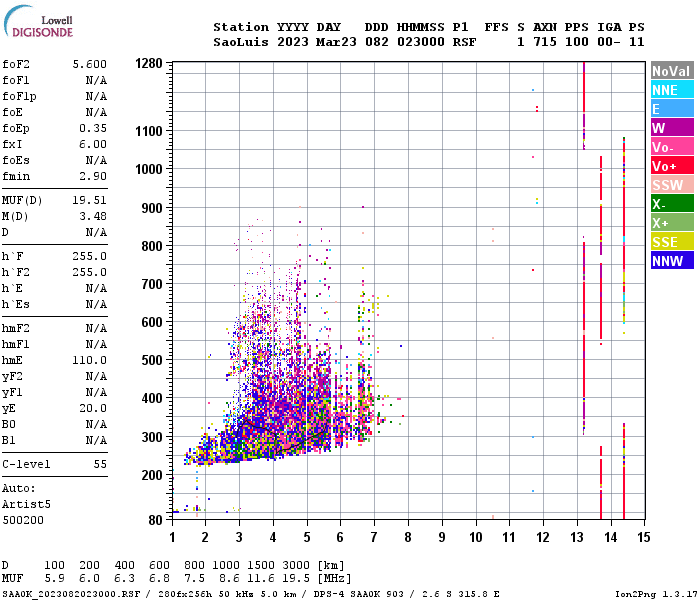Click the 10 frequency axis label
Viewport: 700px width, 600px height.
(476, 537)
